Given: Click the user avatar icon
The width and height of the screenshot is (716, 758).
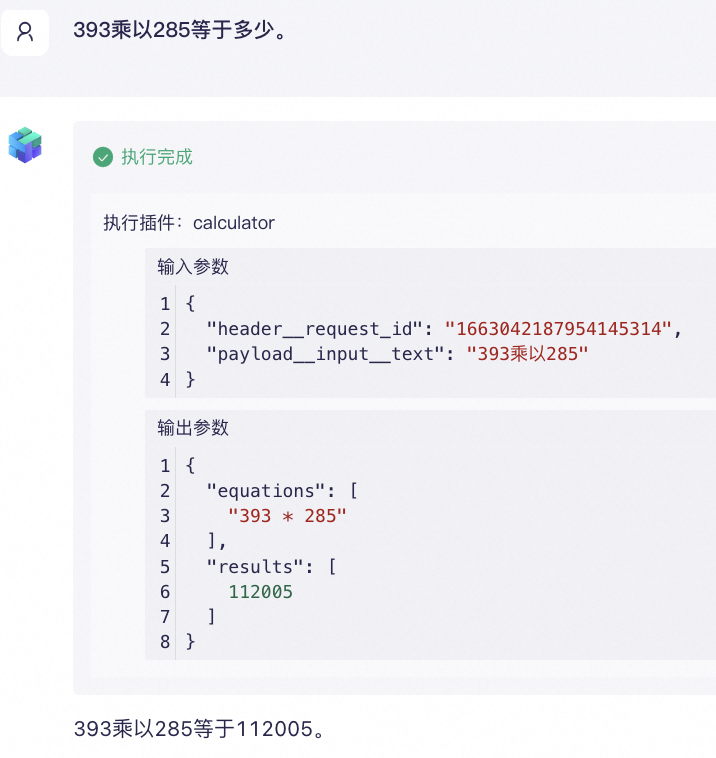Looking at the screenshot, I should point(25,32).
